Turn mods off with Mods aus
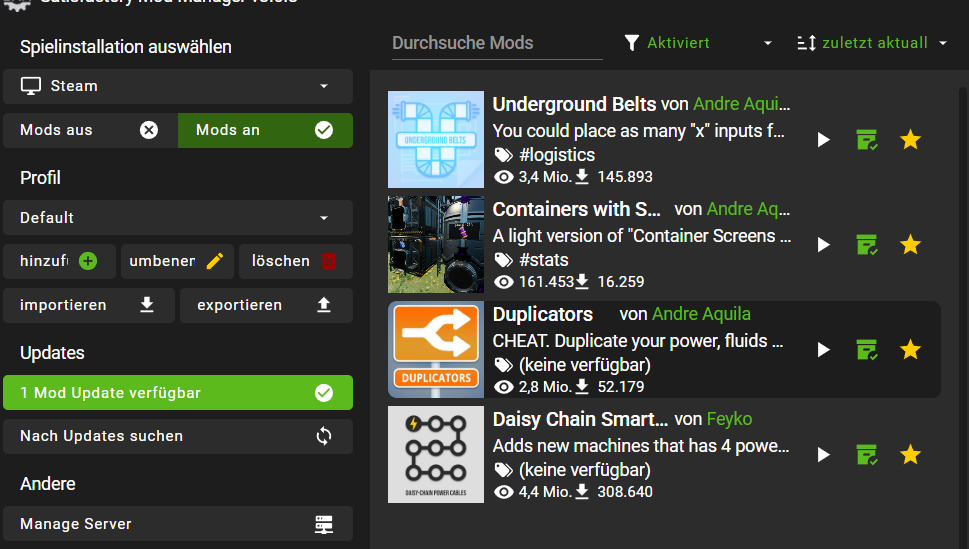 (x=90, y=130)
